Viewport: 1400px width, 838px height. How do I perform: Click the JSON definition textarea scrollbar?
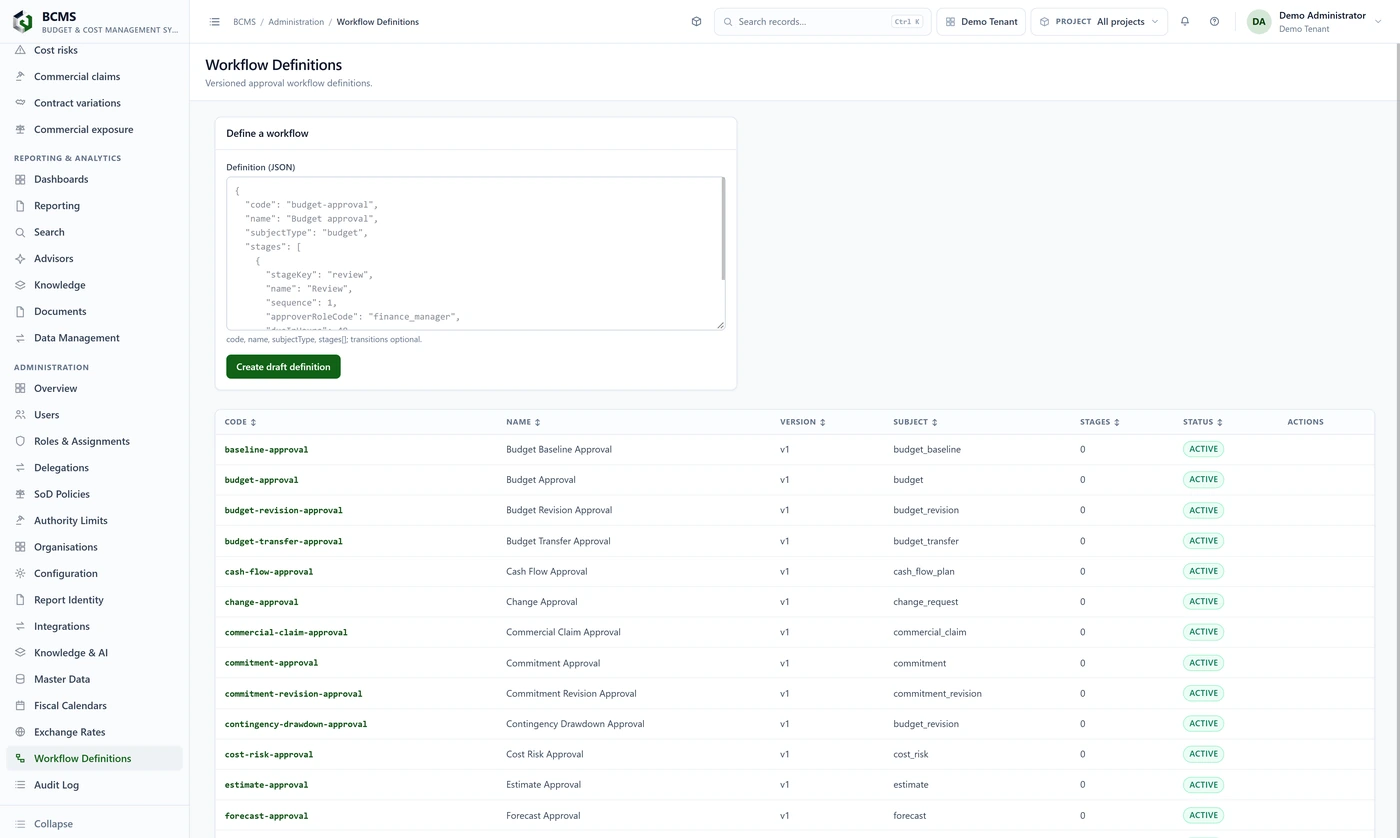(722, 229)
